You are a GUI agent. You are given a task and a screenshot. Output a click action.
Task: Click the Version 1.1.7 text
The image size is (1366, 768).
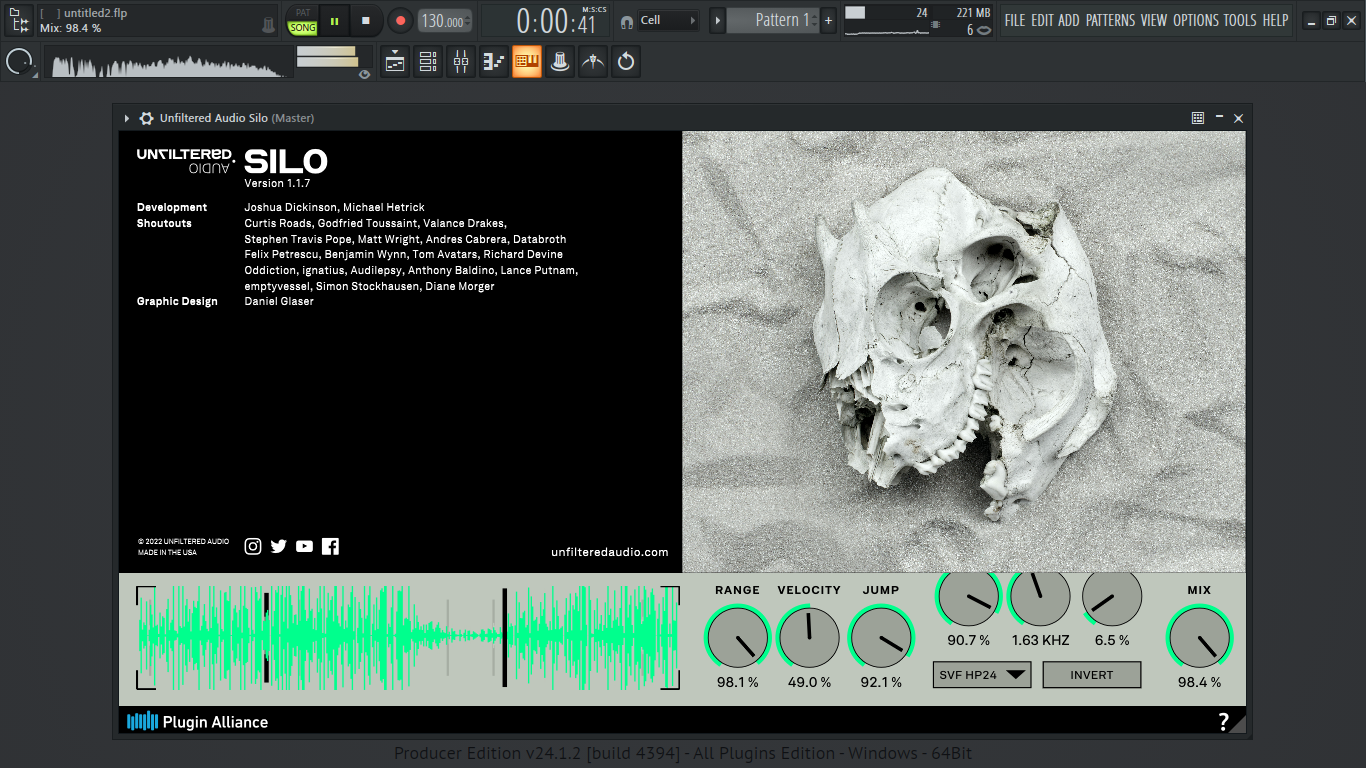[277, 183]
